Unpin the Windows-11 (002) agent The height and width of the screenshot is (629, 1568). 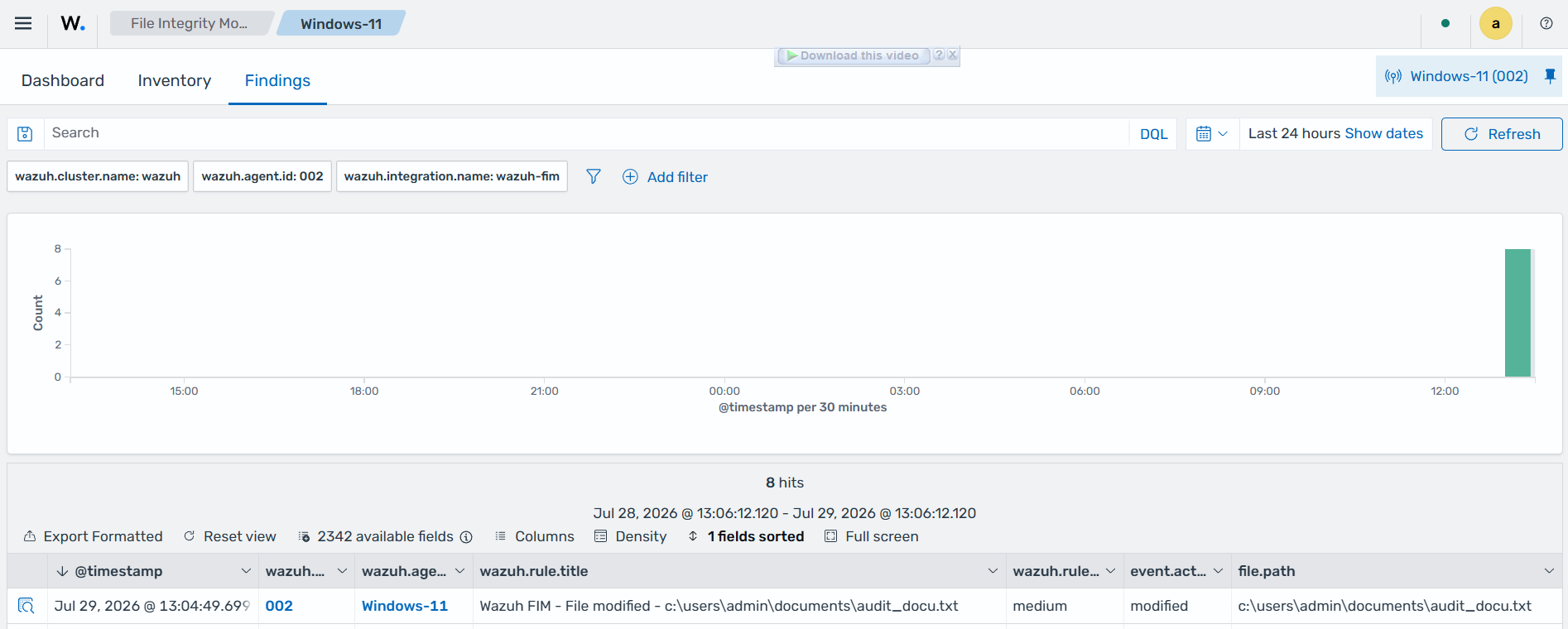coord(1550,76)
